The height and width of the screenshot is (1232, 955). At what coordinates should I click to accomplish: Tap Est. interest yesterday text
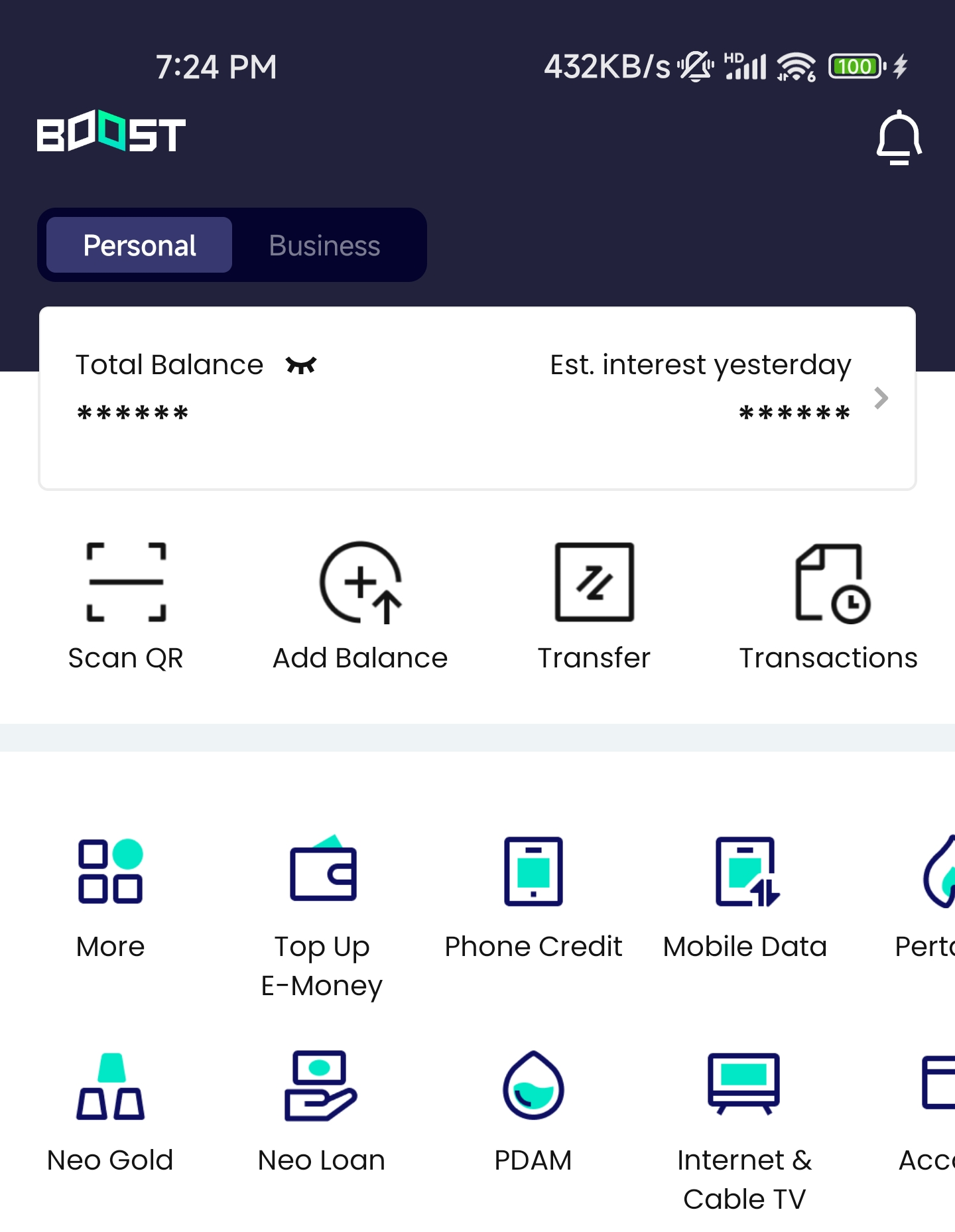pos(700,365)
